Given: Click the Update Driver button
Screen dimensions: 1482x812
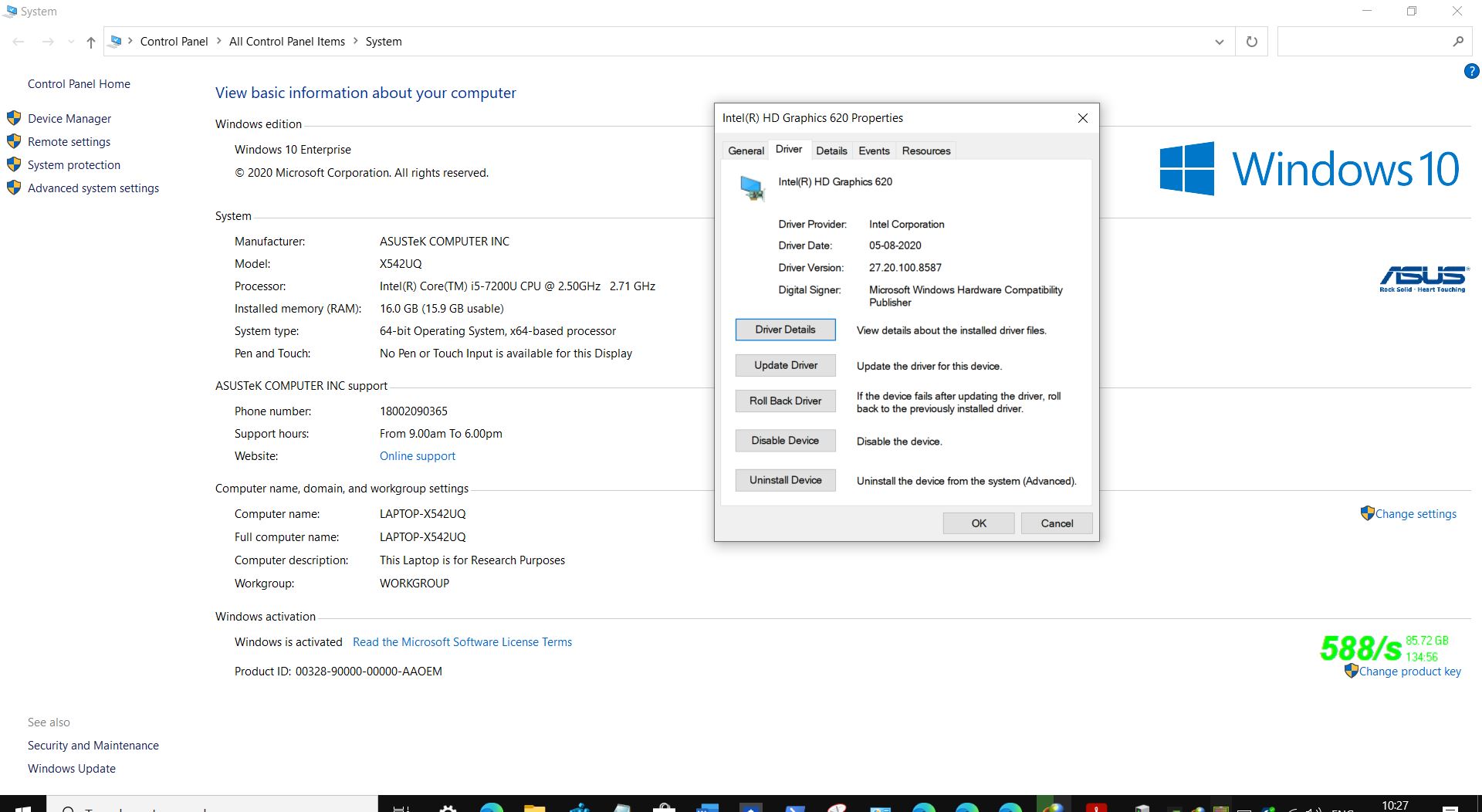Looking at the screenshot, I should pos(785,365).
